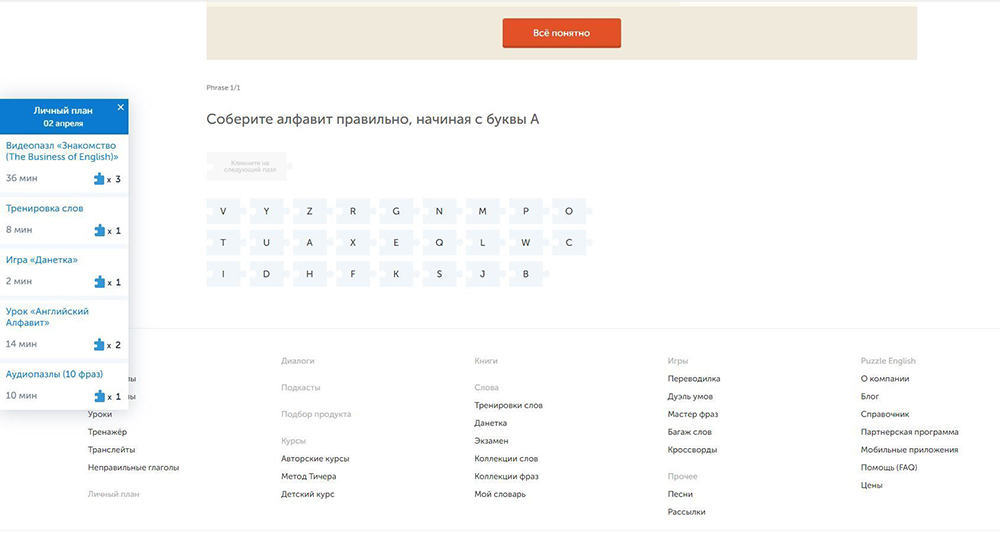The width and height of the screenshot is (1000, 533).
Task: Click the empty answer slot placeholder
Action: pyautogui.click(x=246, y=166)
